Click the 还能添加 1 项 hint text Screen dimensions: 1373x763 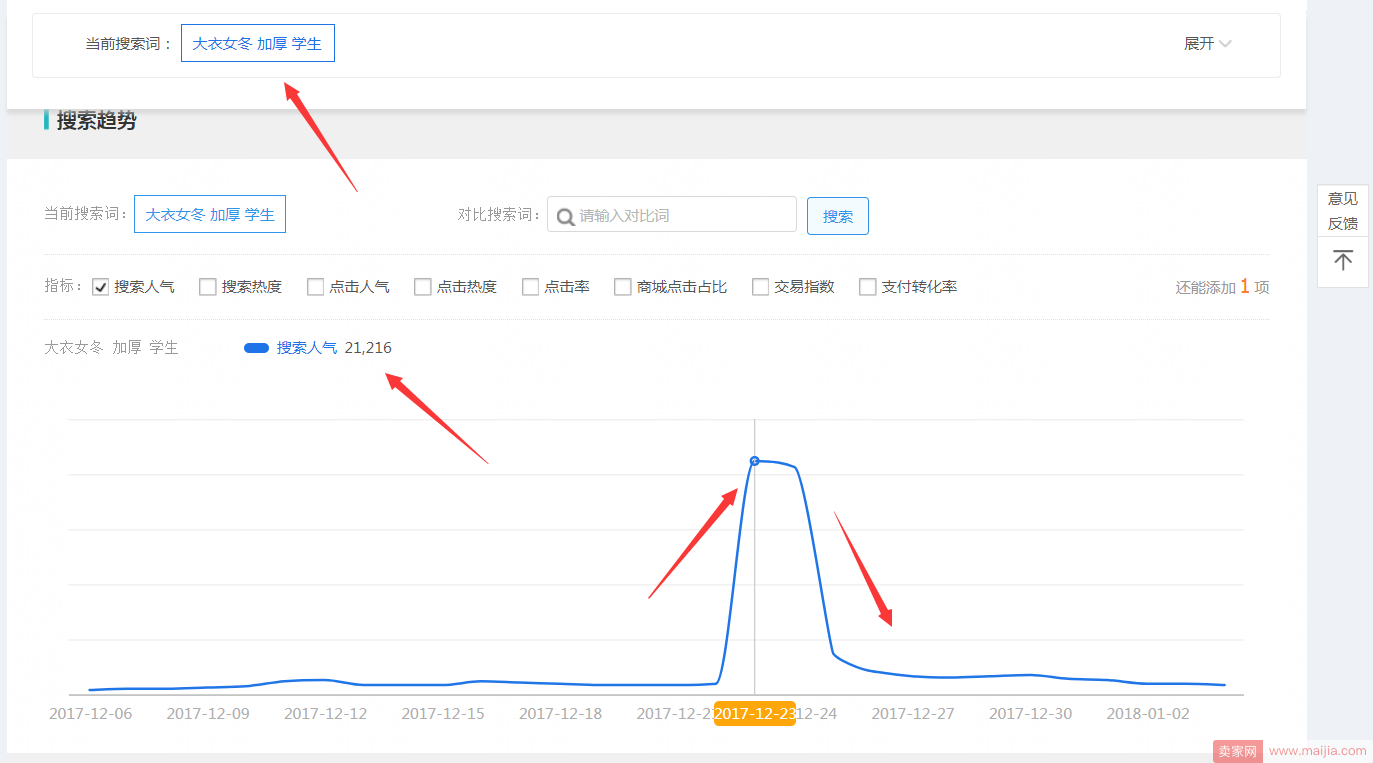coord(1222,287)
